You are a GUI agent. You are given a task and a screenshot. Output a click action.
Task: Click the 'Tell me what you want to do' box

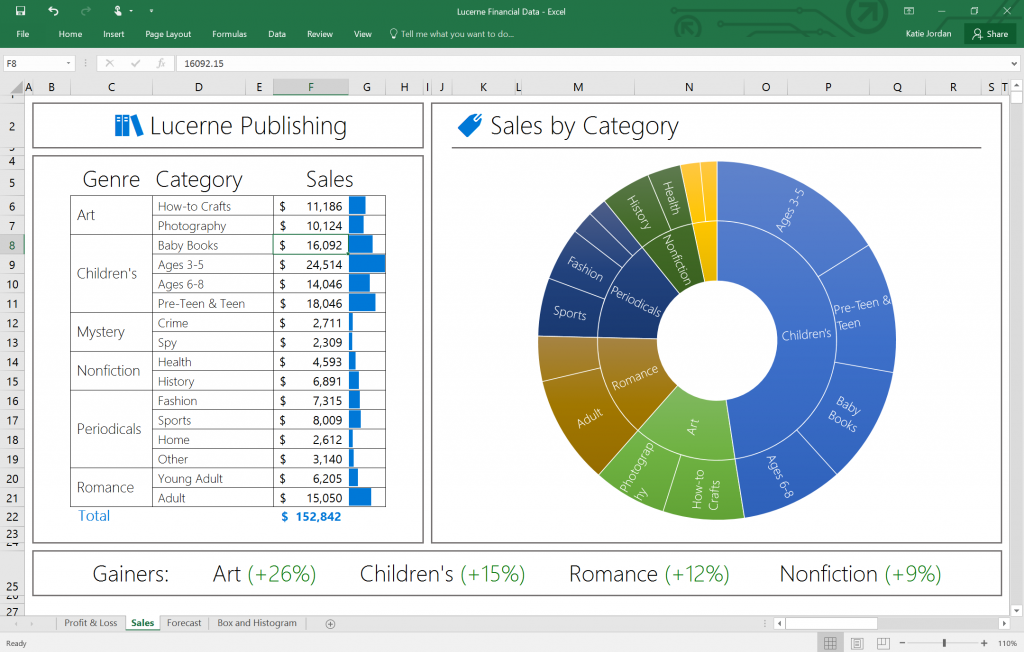[452, 34]
